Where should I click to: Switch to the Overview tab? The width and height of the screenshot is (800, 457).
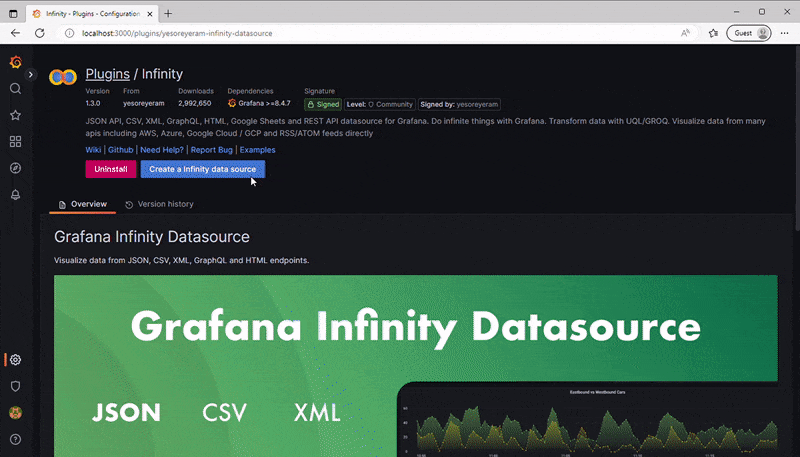click(83, 204)
